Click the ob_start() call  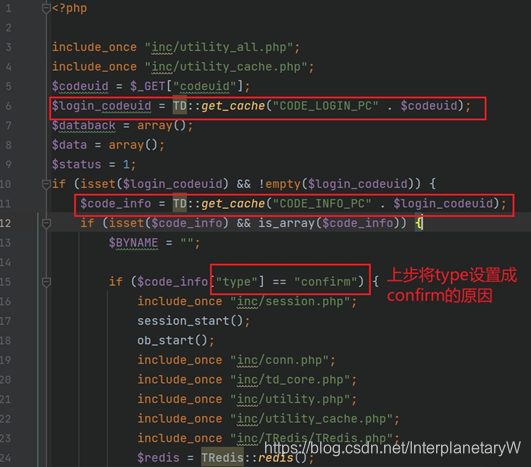[x=172, y=340]
